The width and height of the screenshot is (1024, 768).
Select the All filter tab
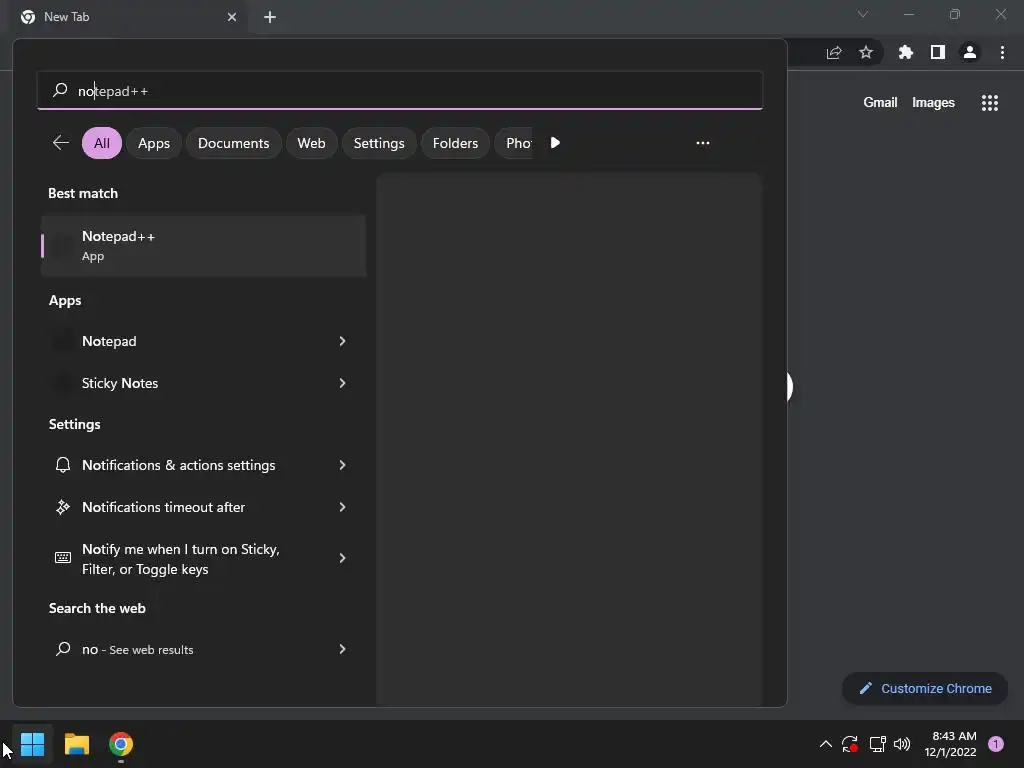[x=102, y=143]
